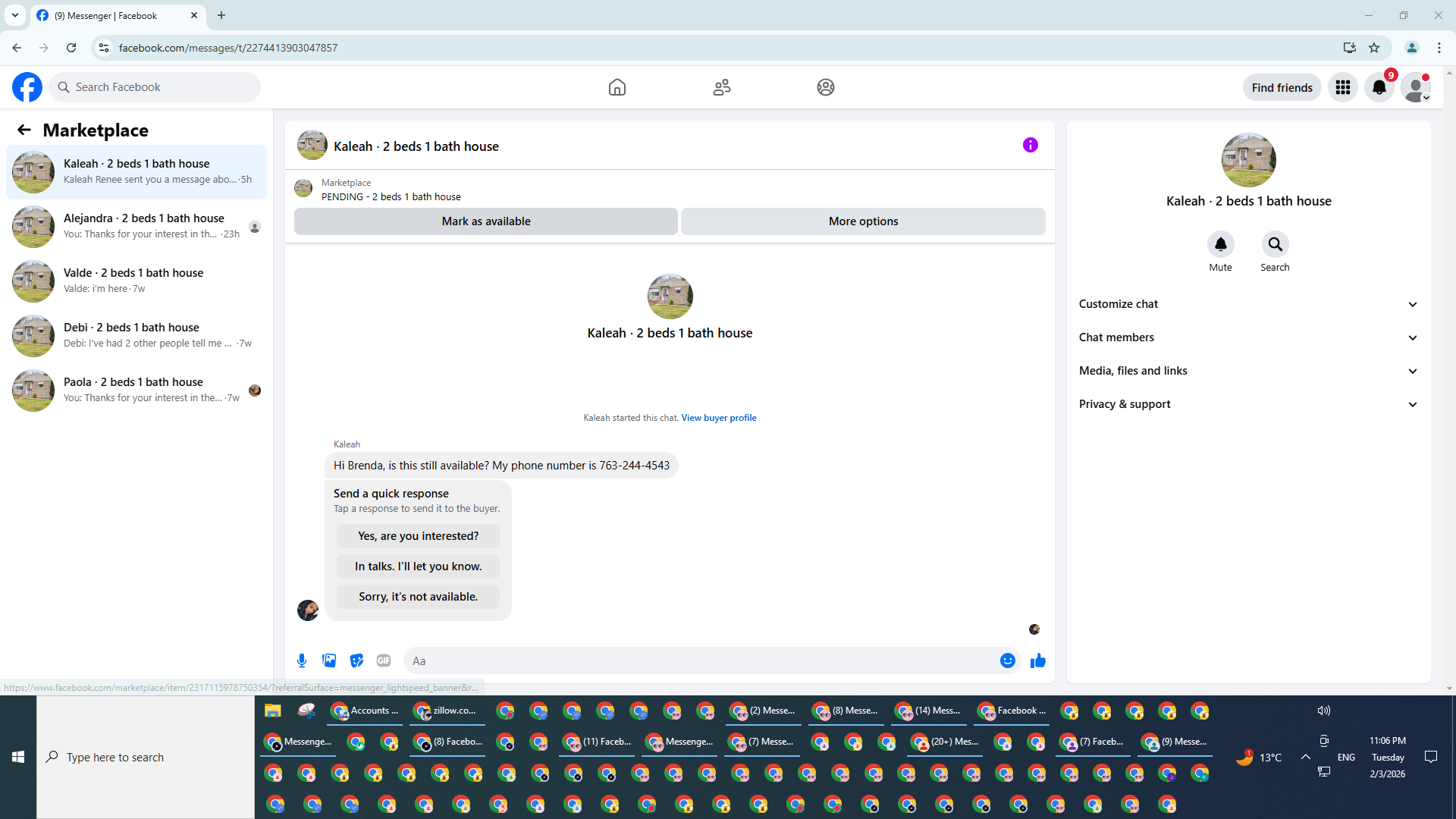Open the sticker picker icon
This screenshot has height=819, width=1456.
356,661
